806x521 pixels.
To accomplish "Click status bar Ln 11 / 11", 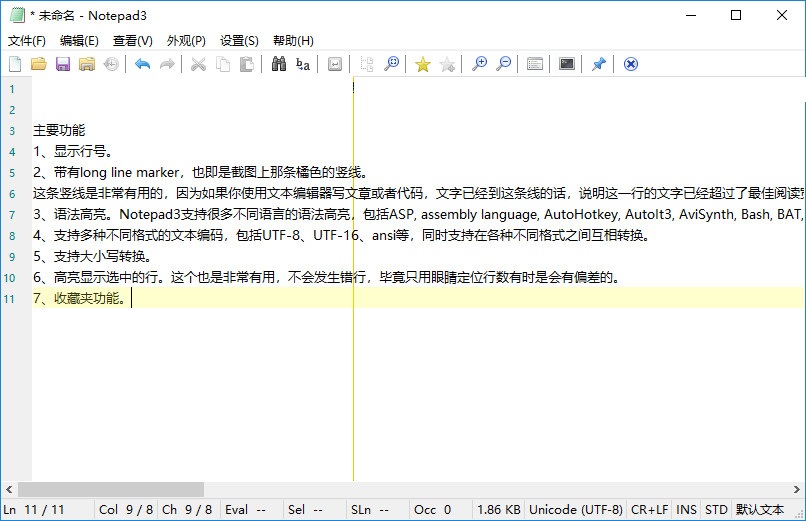I will pos(34,510).
